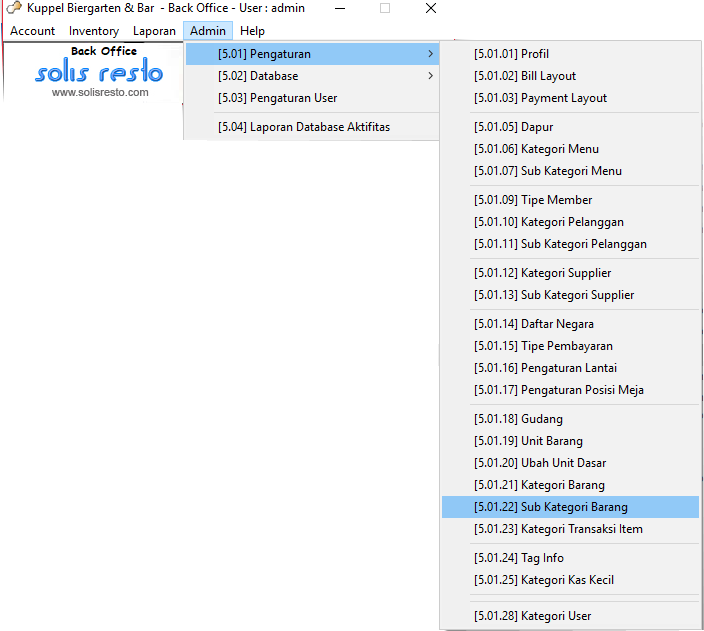This screenshot has width=704, height=631.
Task: Select Bill Layout from submenu
Action: click(x=524, y=76)
